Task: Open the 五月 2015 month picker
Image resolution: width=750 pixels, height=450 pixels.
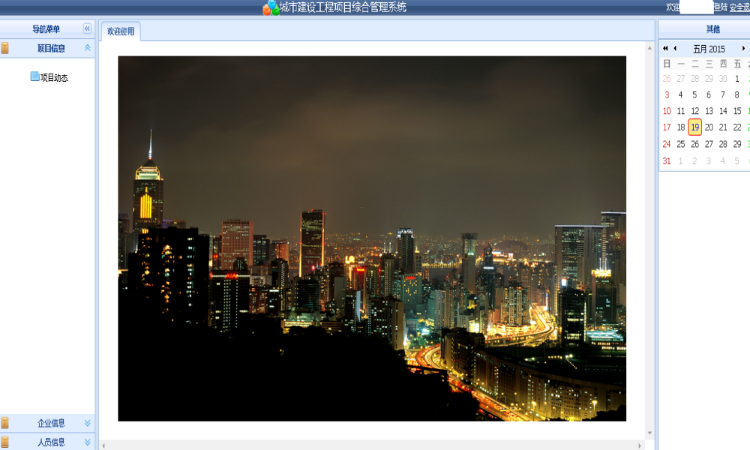Action: click(x=709, y=49)
